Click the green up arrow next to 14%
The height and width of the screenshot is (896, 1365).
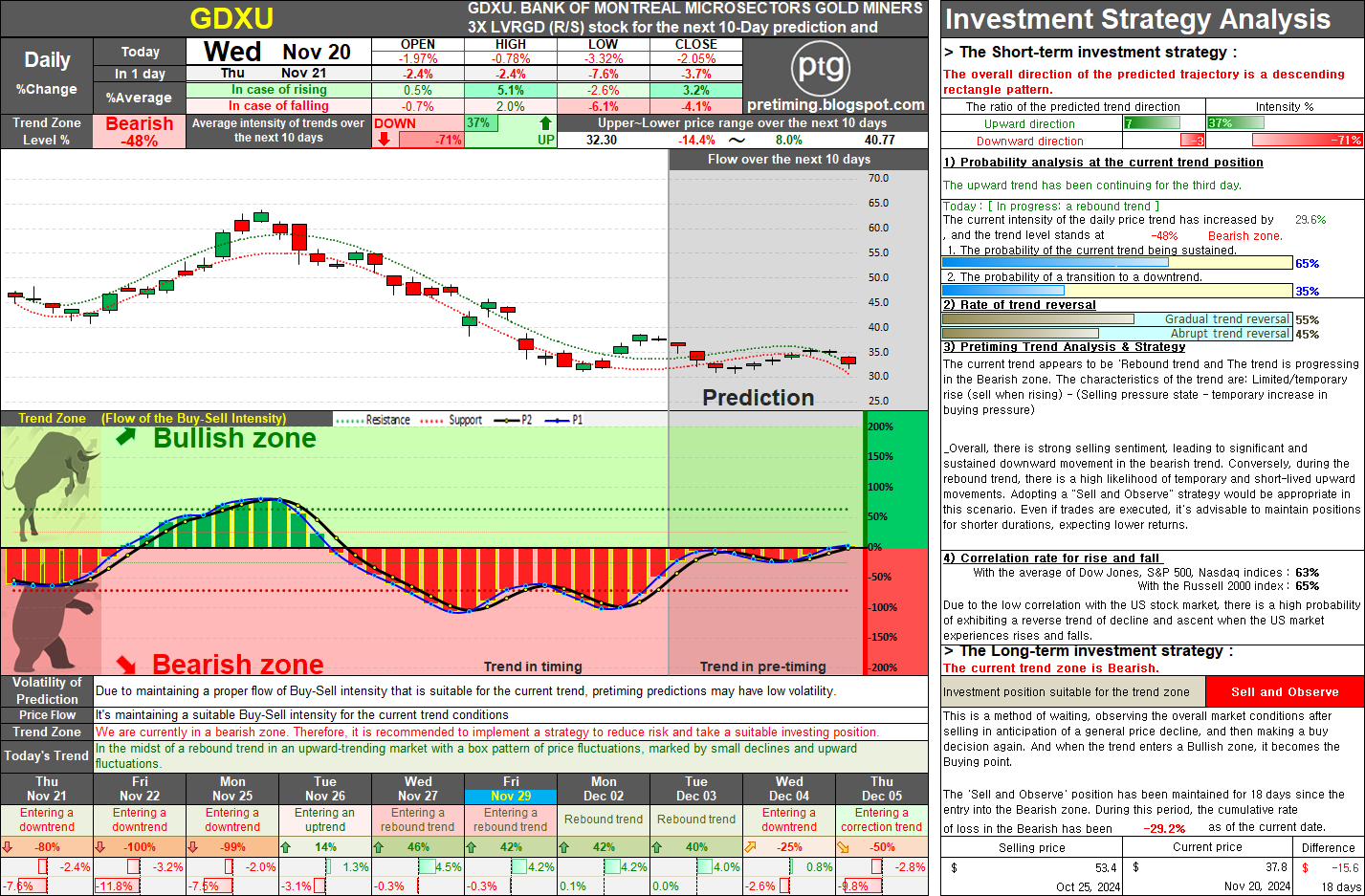pyautogui.click(x=286, y=846)
